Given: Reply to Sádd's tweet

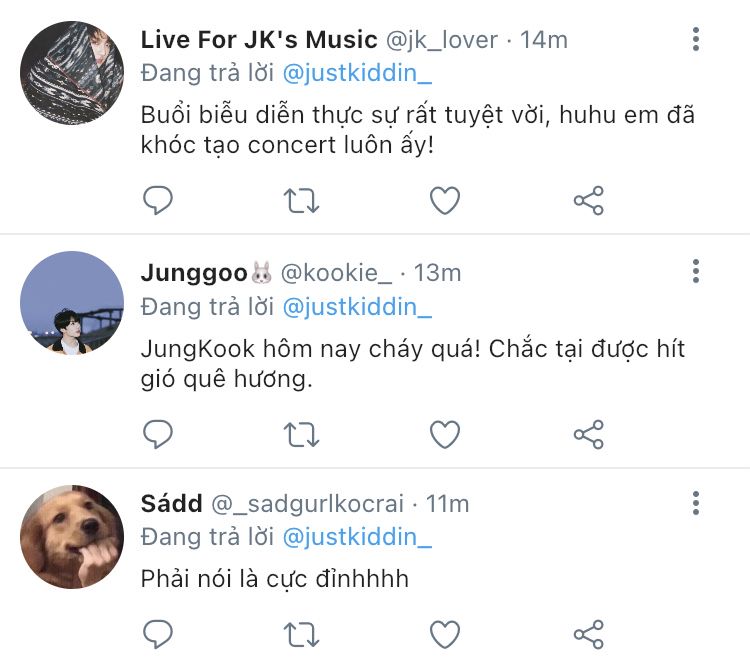Looking at the screenshot, I should (158, 634).
